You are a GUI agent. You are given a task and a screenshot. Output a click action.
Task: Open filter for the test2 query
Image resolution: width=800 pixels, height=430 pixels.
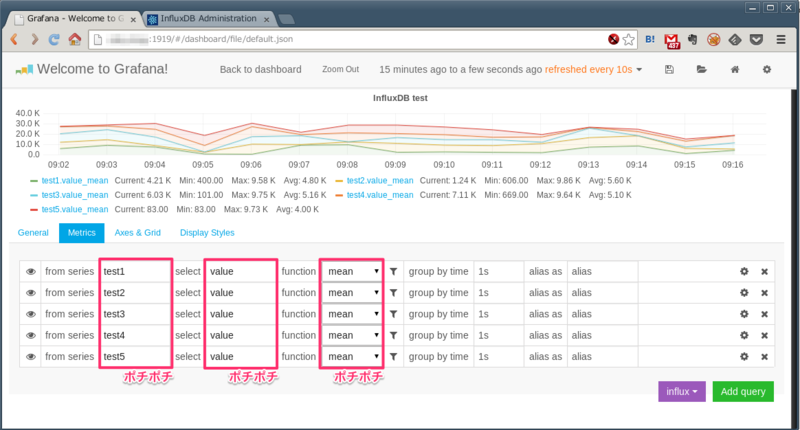pyautogui.click(x=393, y=293)
